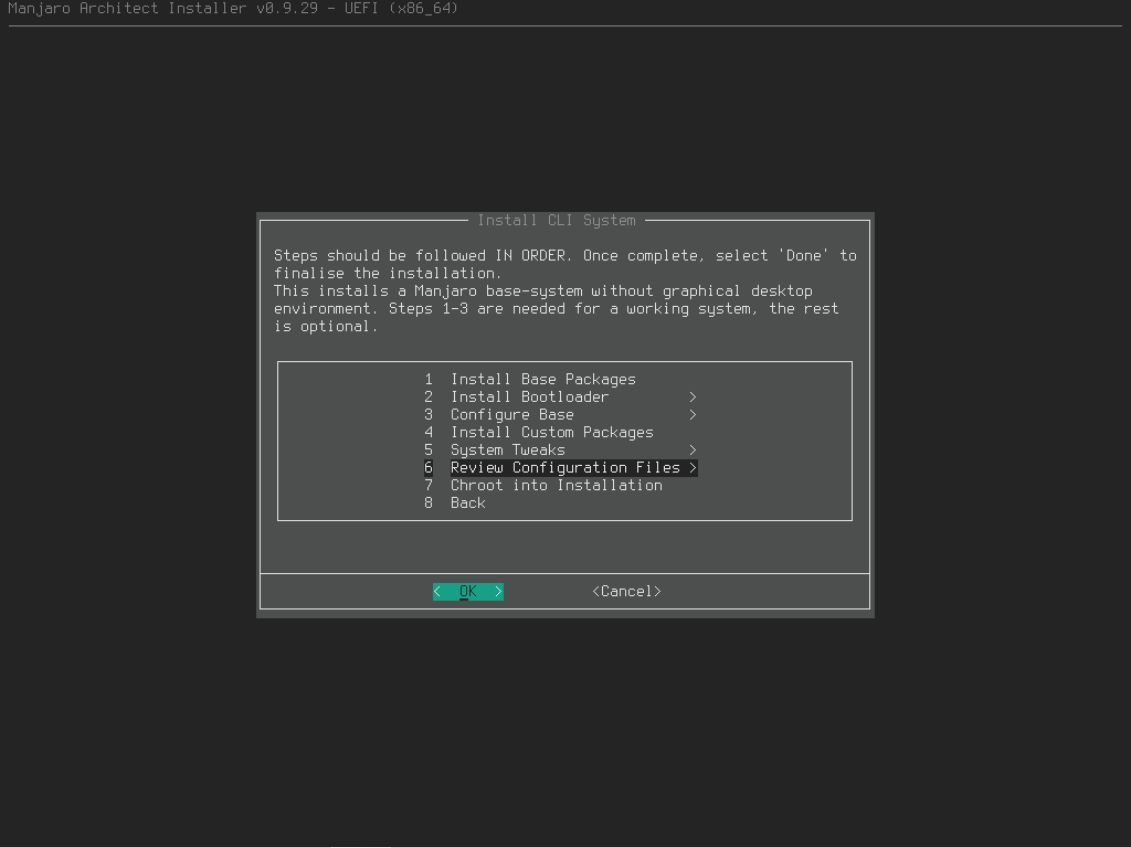Choose Chroot into Installation
This screenshot has width=1131, height=848.
[x=556, y=485]
